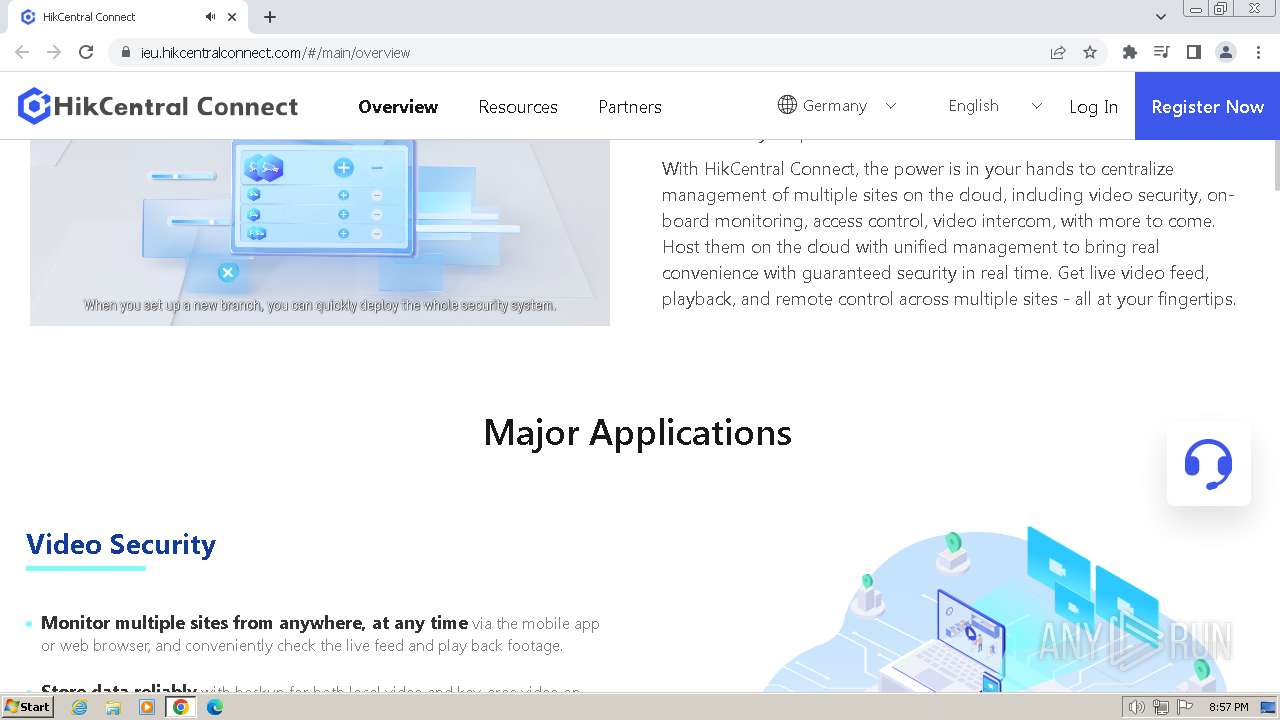The width and height of the screenshot is (1280, 720).
Task: Switch to the Overview nav item
Action: click(x=398, y=106)
